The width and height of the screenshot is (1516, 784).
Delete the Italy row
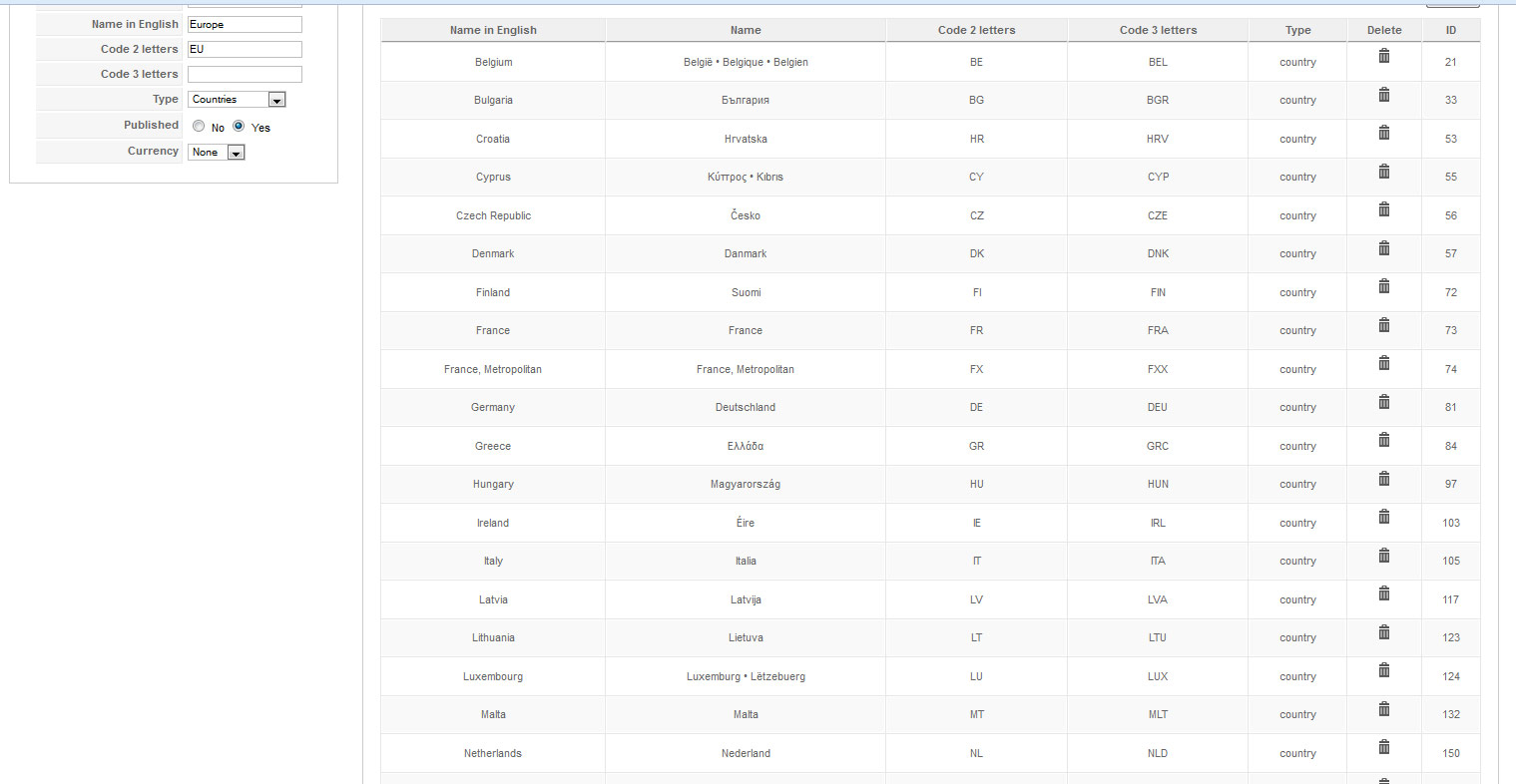[1384, 555]
